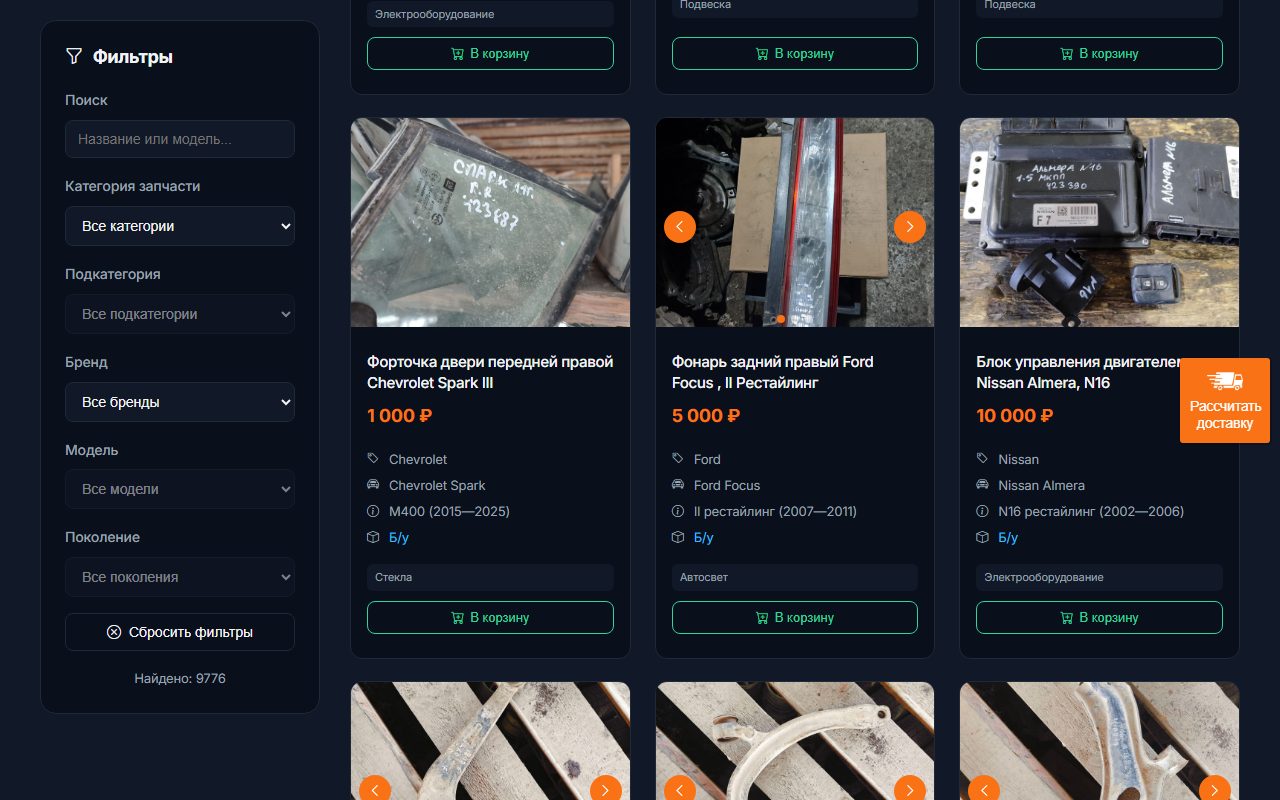The height and width of the screenshot is (800, 1280).
Task: Click the info icon beside M400 (2015—2025)
Action: coord(373,511)
